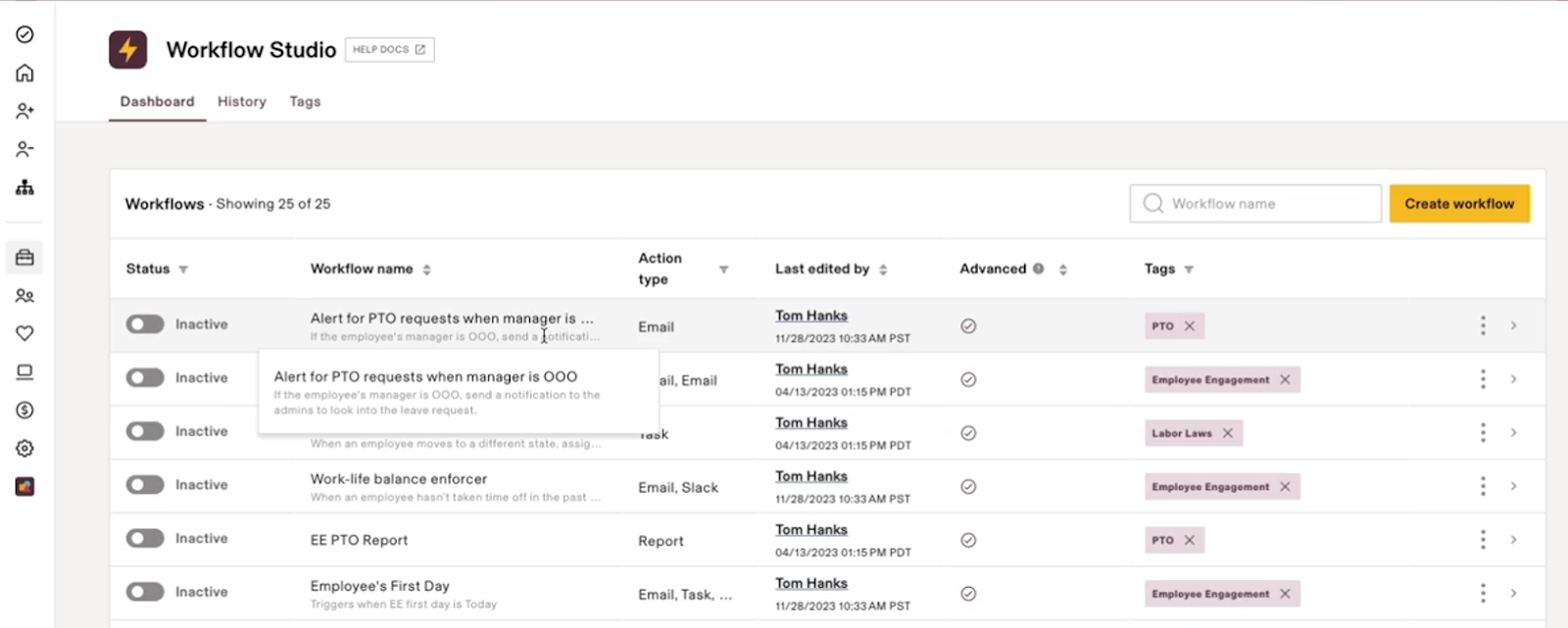
Task: Open the Home icon in sidebar
Action: coord(24,73)
